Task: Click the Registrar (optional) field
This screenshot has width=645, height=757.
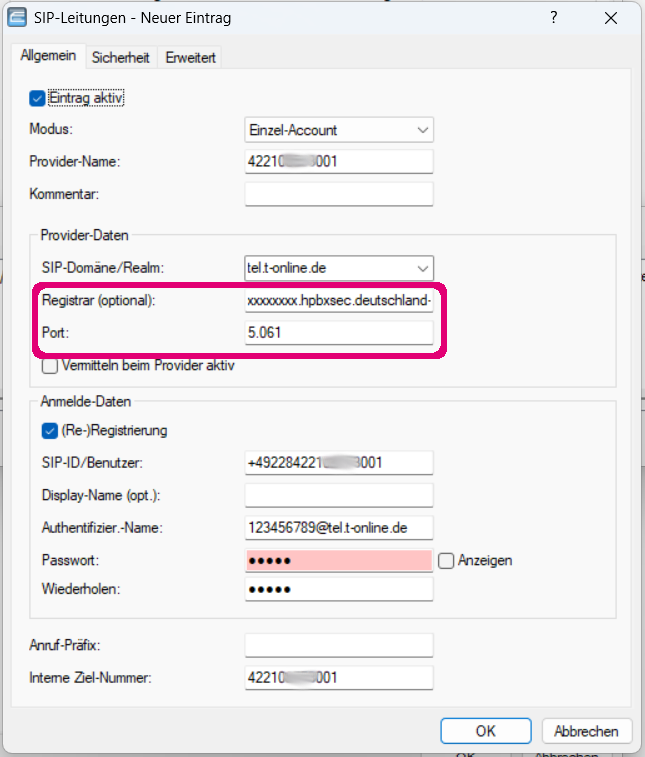Action: pos(339,300)
